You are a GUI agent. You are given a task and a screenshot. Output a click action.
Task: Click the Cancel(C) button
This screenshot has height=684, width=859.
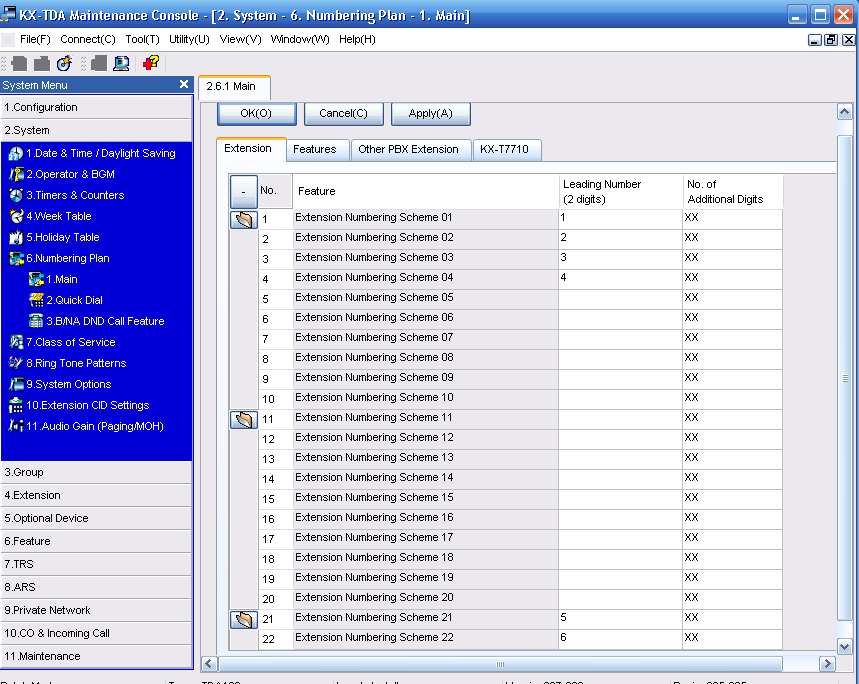coord(343,114)
